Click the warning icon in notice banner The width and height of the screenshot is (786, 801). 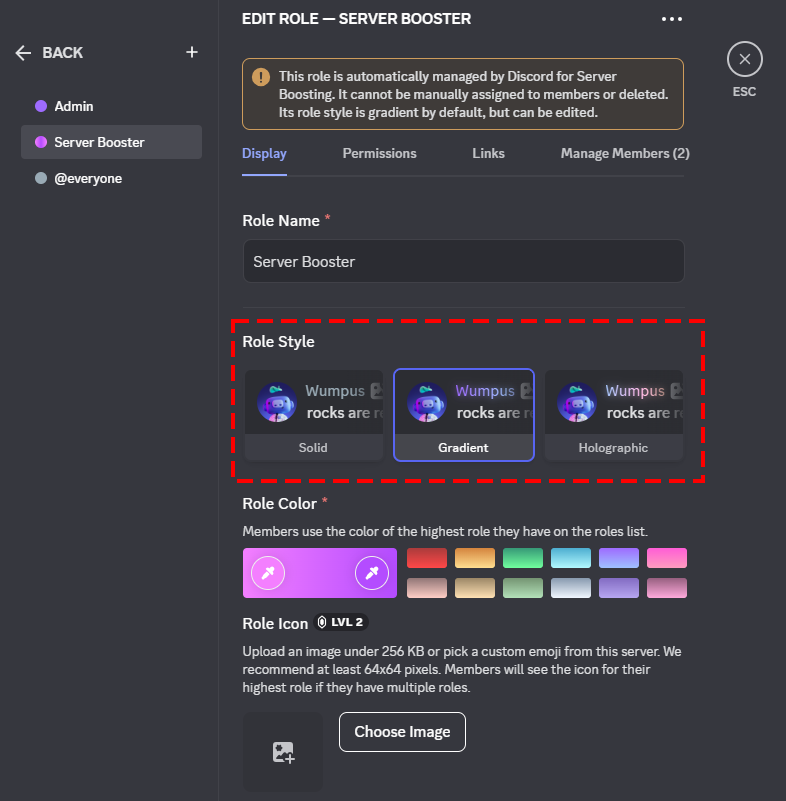click(x=261, y=78)
